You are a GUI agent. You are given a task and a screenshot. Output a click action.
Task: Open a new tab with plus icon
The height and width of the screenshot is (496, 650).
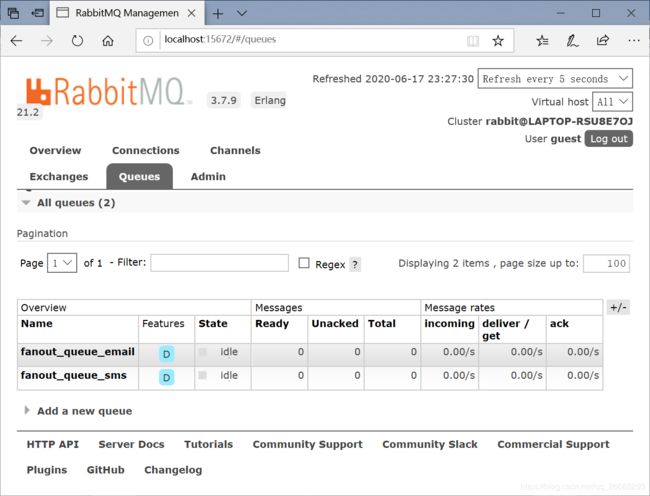(218, 14)
